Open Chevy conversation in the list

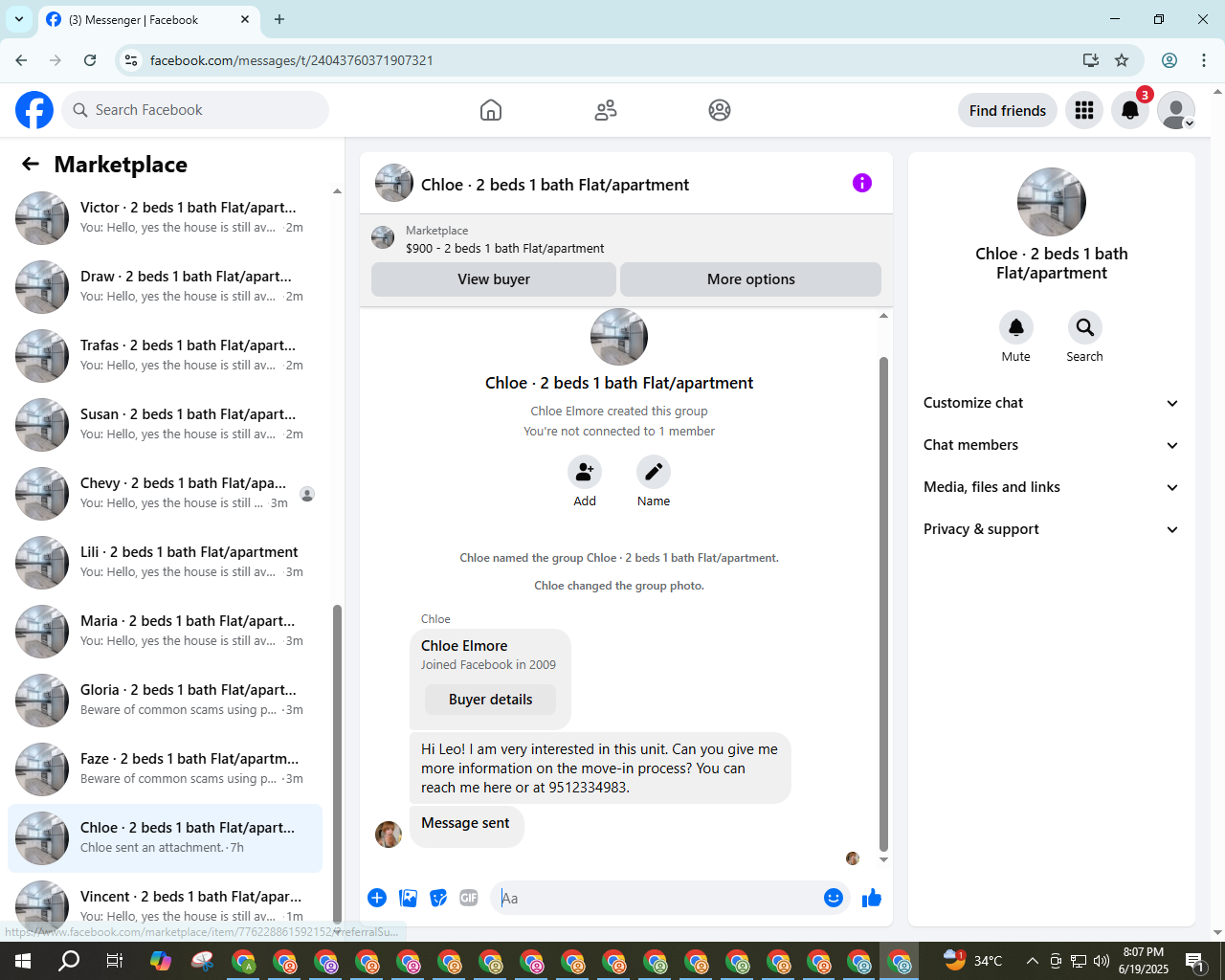[x=165, y=493]
